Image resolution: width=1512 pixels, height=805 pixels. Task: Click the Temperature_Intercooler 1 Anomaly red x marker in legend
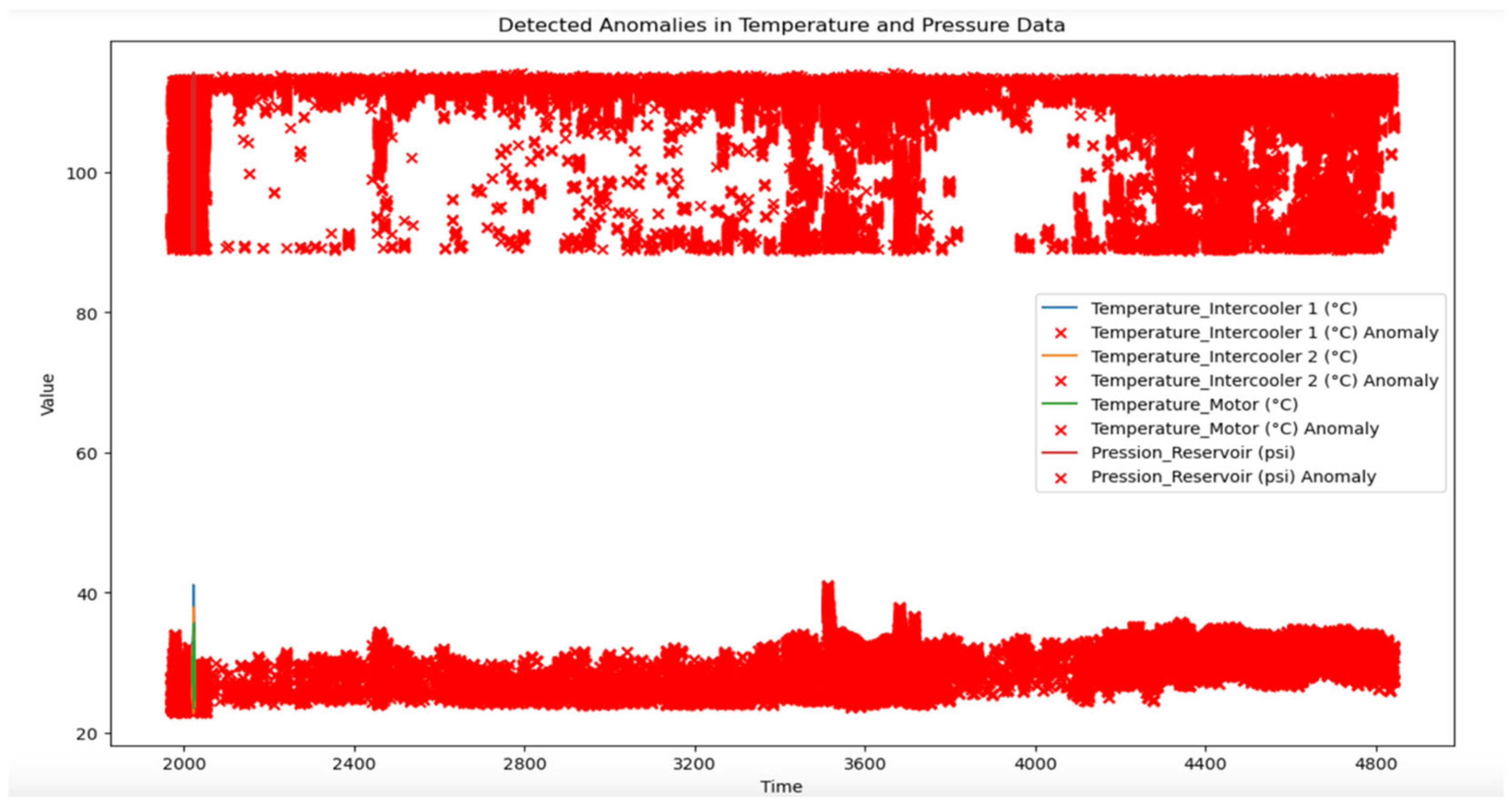tap(1060, 333)
